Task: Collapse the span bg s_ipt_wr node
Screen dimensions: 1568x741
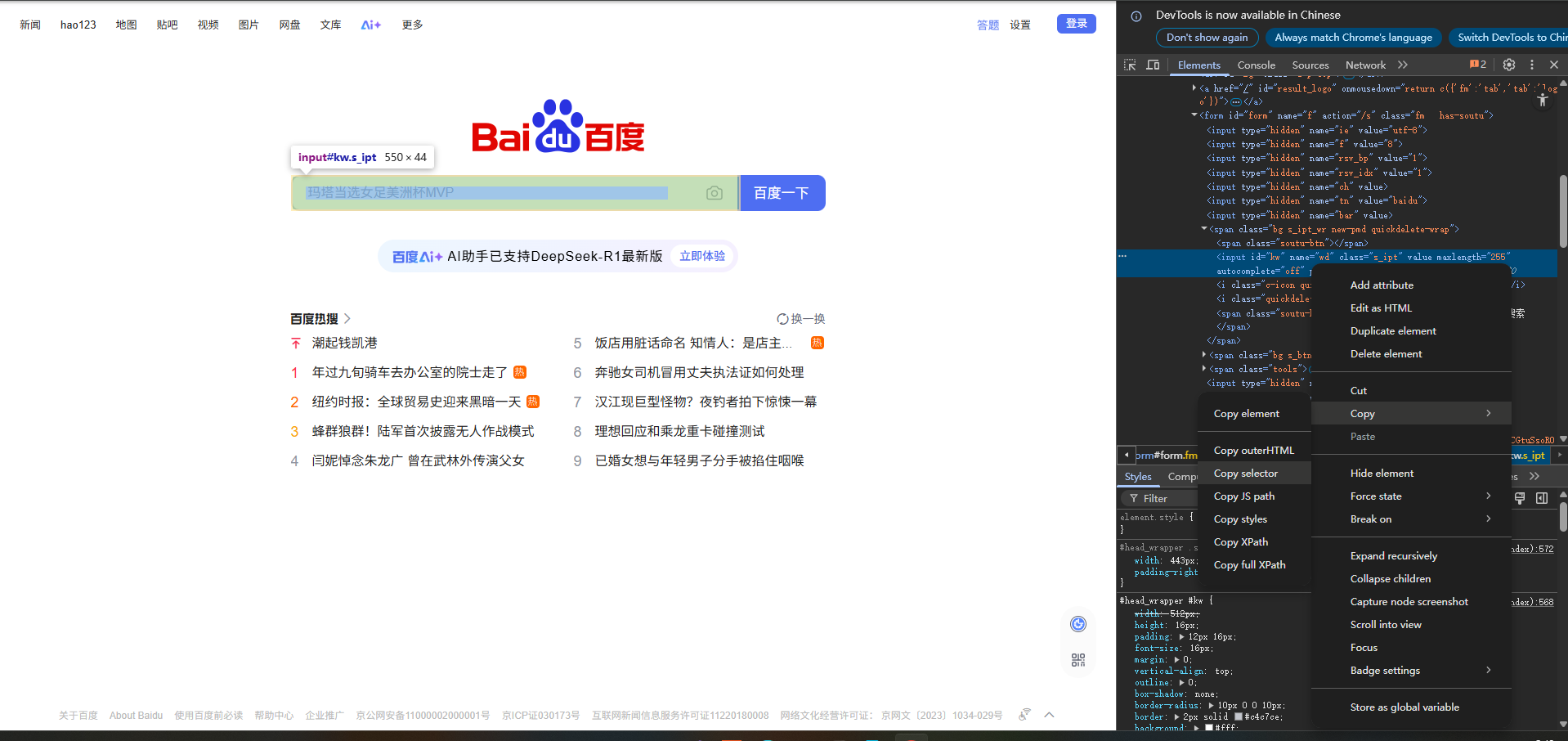Action: (x=1204, y=229)
